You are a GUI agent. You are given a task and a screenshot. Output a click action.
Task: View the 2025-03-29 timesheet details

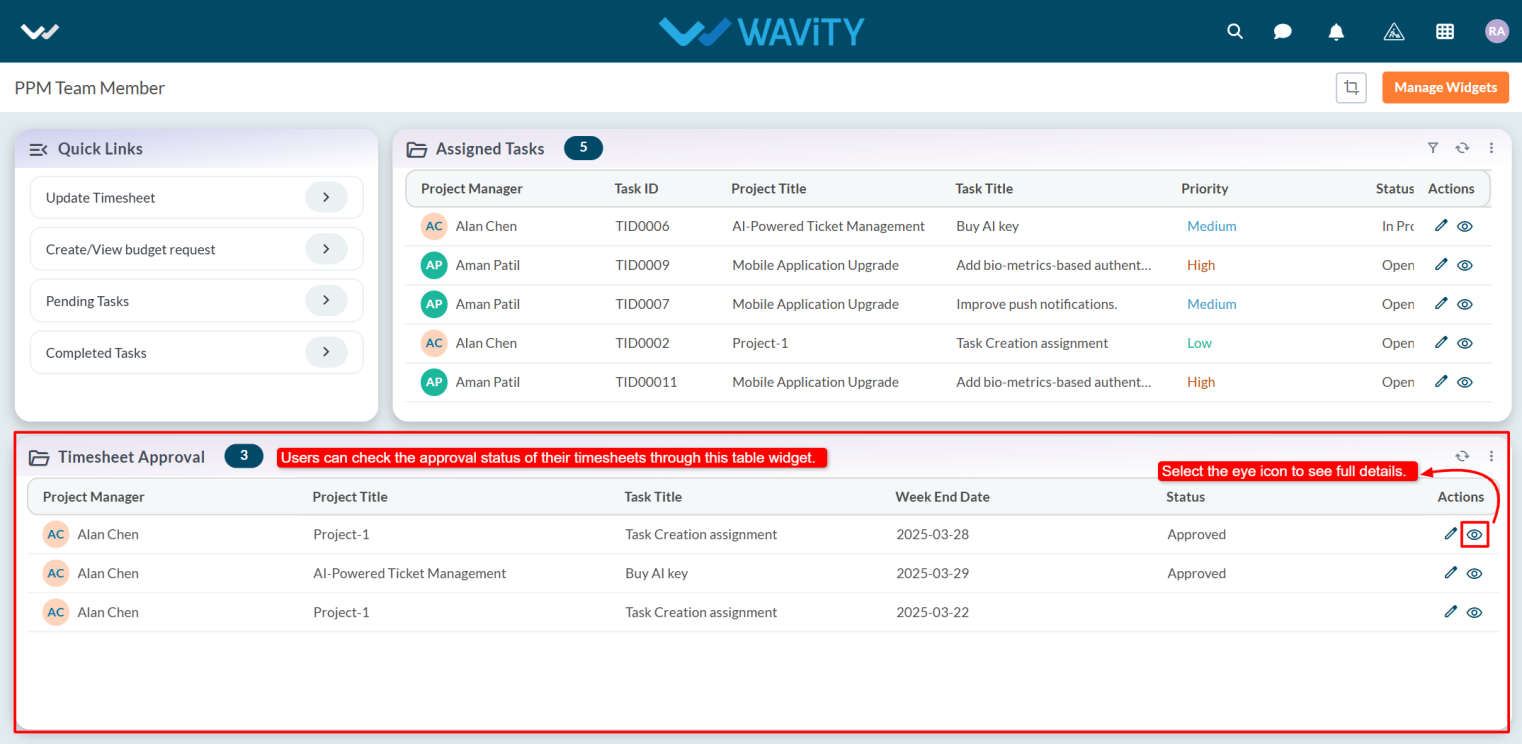pyautogui.click(x=1474, y=574)
